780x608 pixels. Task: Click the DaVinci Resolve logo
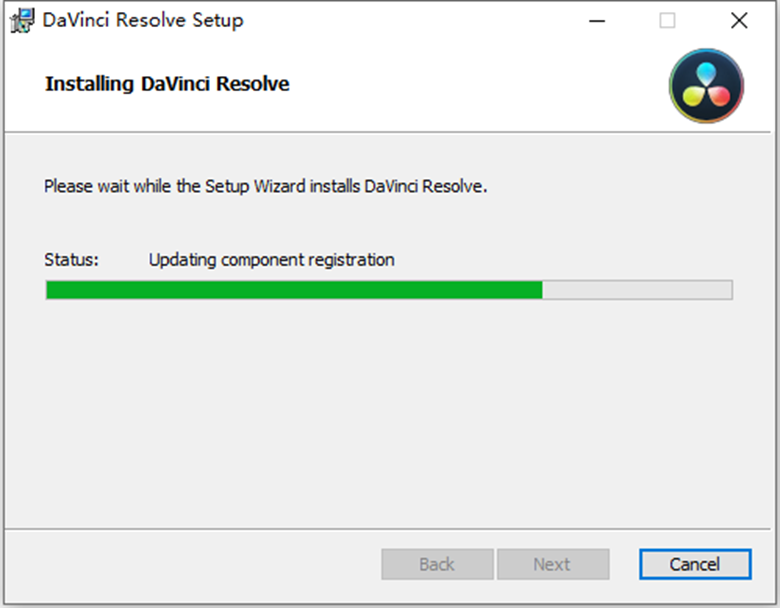(x=706, y=86)
